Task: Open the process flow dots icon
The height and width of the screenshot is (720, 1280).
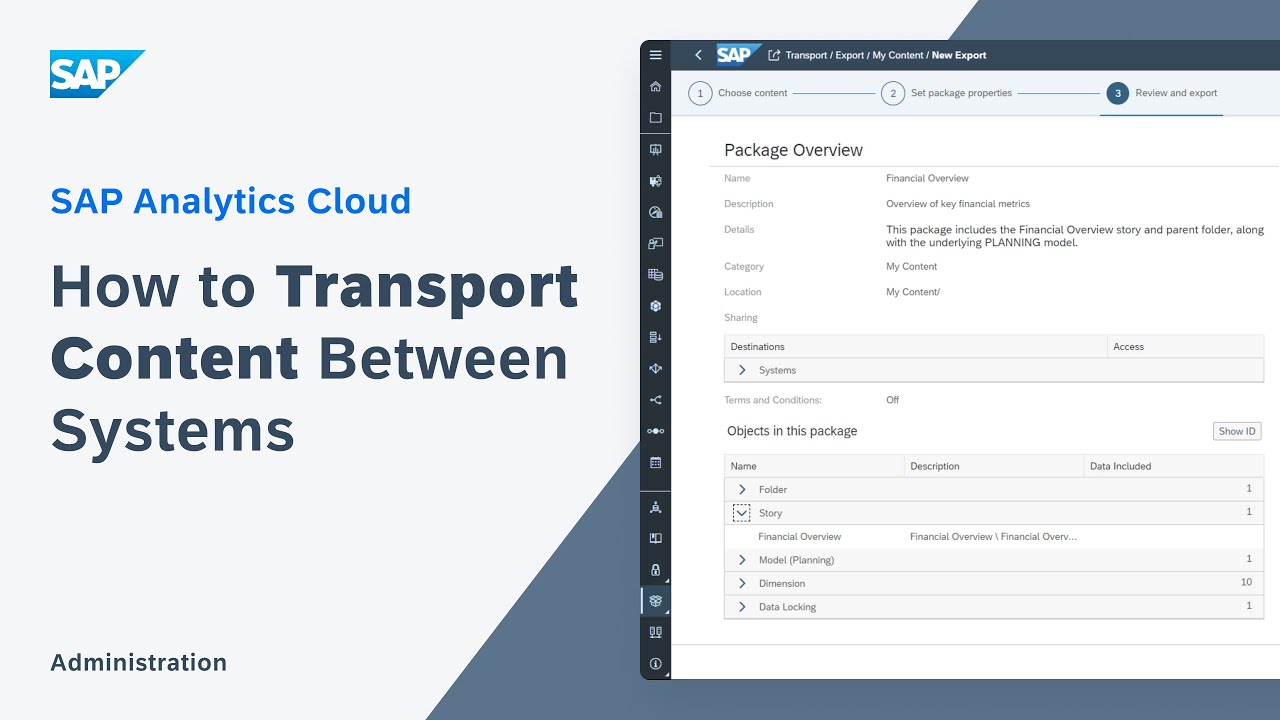Action: 655,431
